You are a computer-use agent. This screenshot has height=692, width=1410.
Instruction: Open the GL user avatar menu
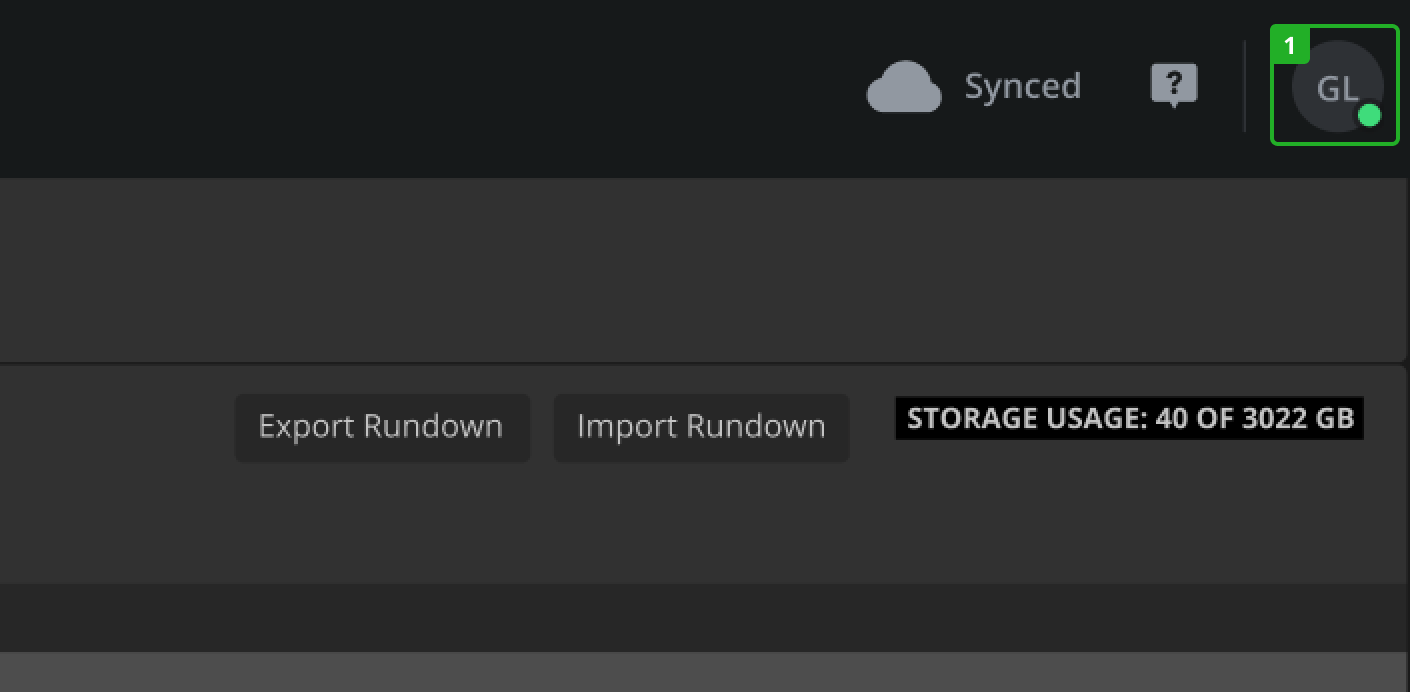pyautogui.click(x=1335, y=86)
